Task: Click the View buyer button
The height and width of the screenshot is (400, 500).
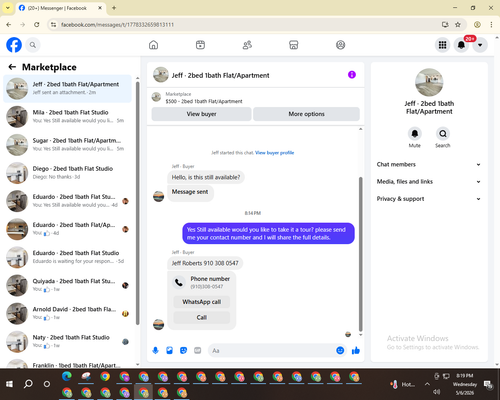Action: 201,114
